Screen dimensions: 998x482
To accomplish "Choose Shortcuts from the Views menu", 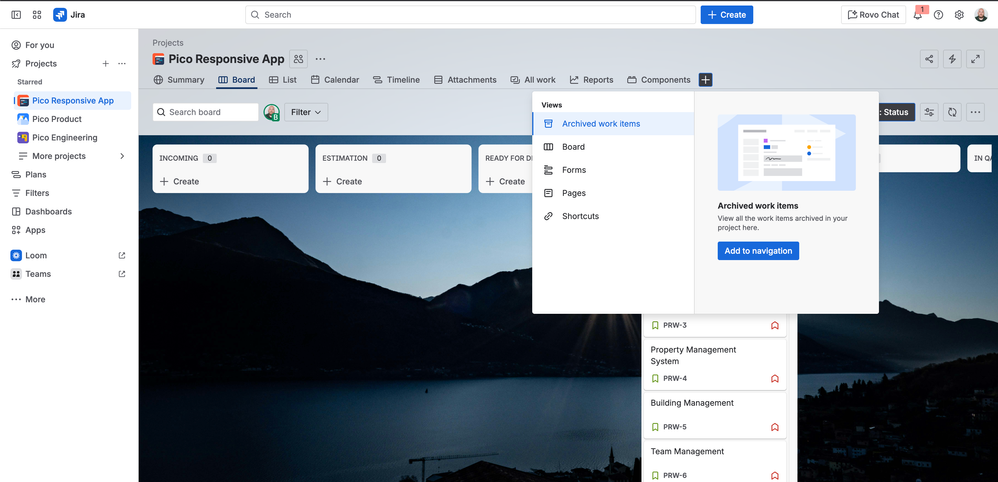I will tap(580, 216).
